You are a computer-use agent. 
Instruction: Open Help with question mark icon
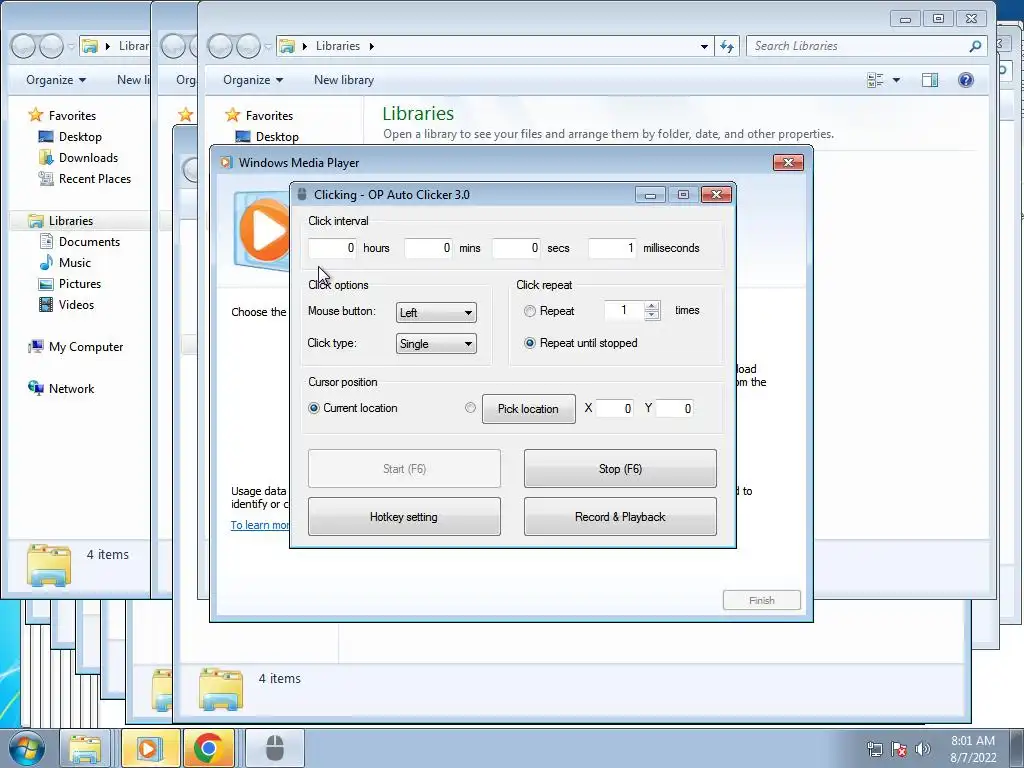click(965, 80)
